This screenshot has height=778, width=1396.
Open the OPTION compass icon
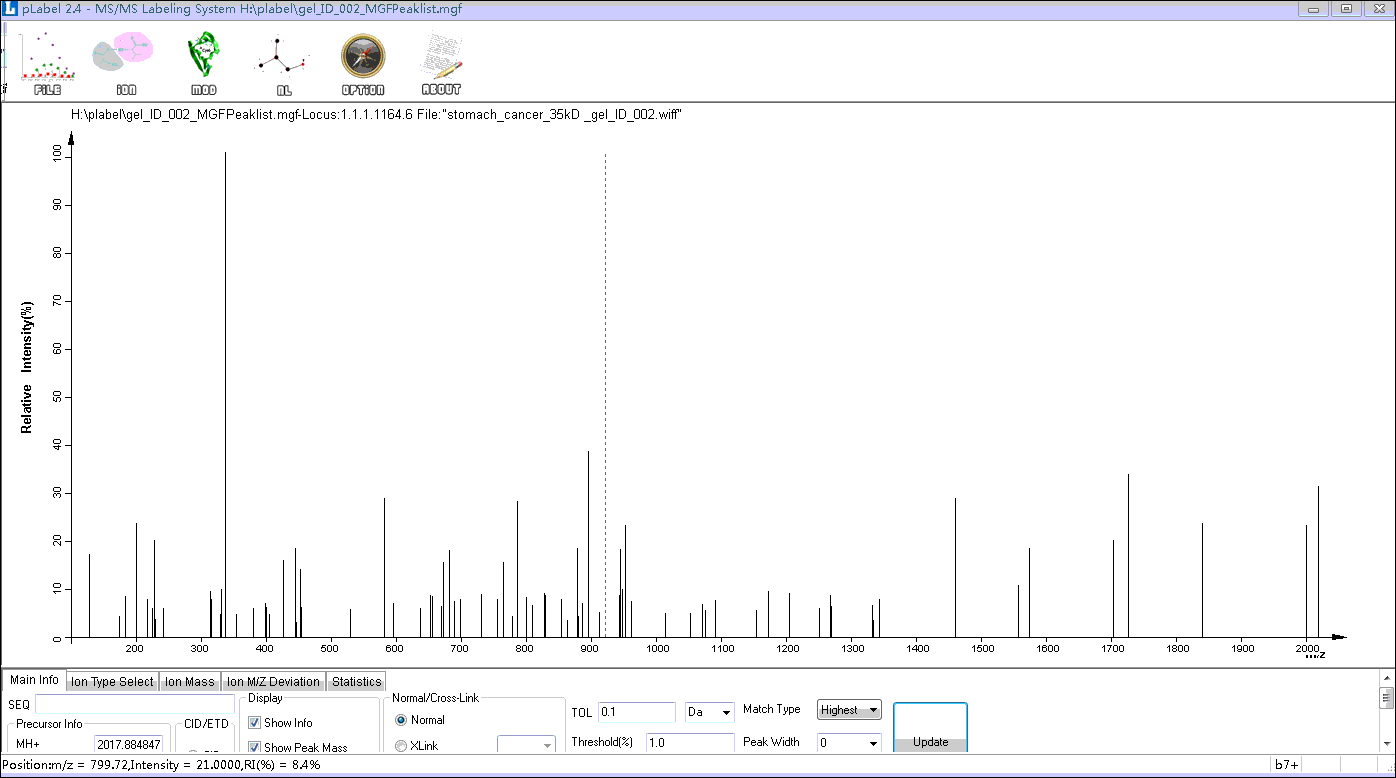tap(363, 63)
